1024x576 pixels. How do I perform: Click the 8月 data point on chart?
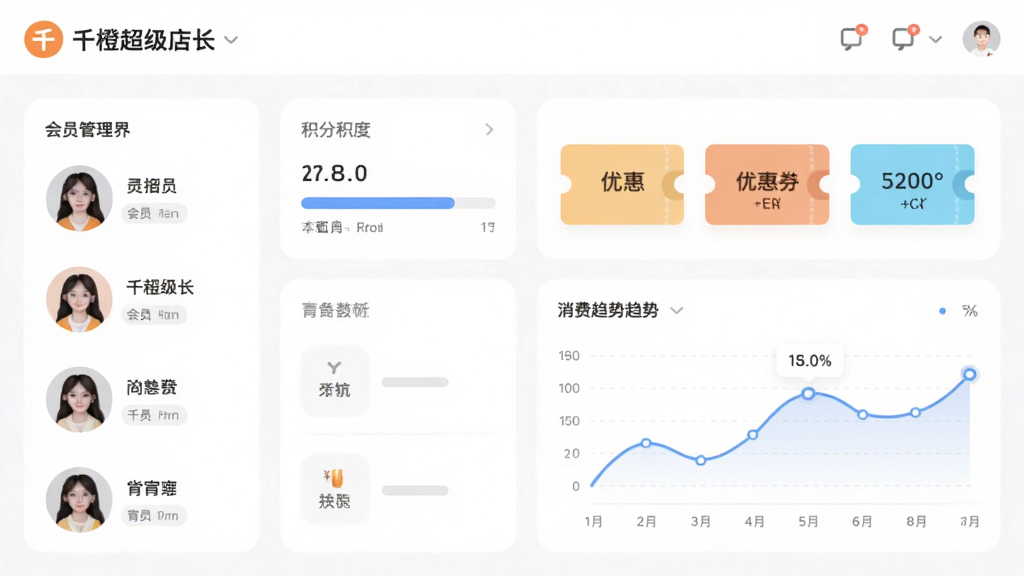[x=915, y=412]
